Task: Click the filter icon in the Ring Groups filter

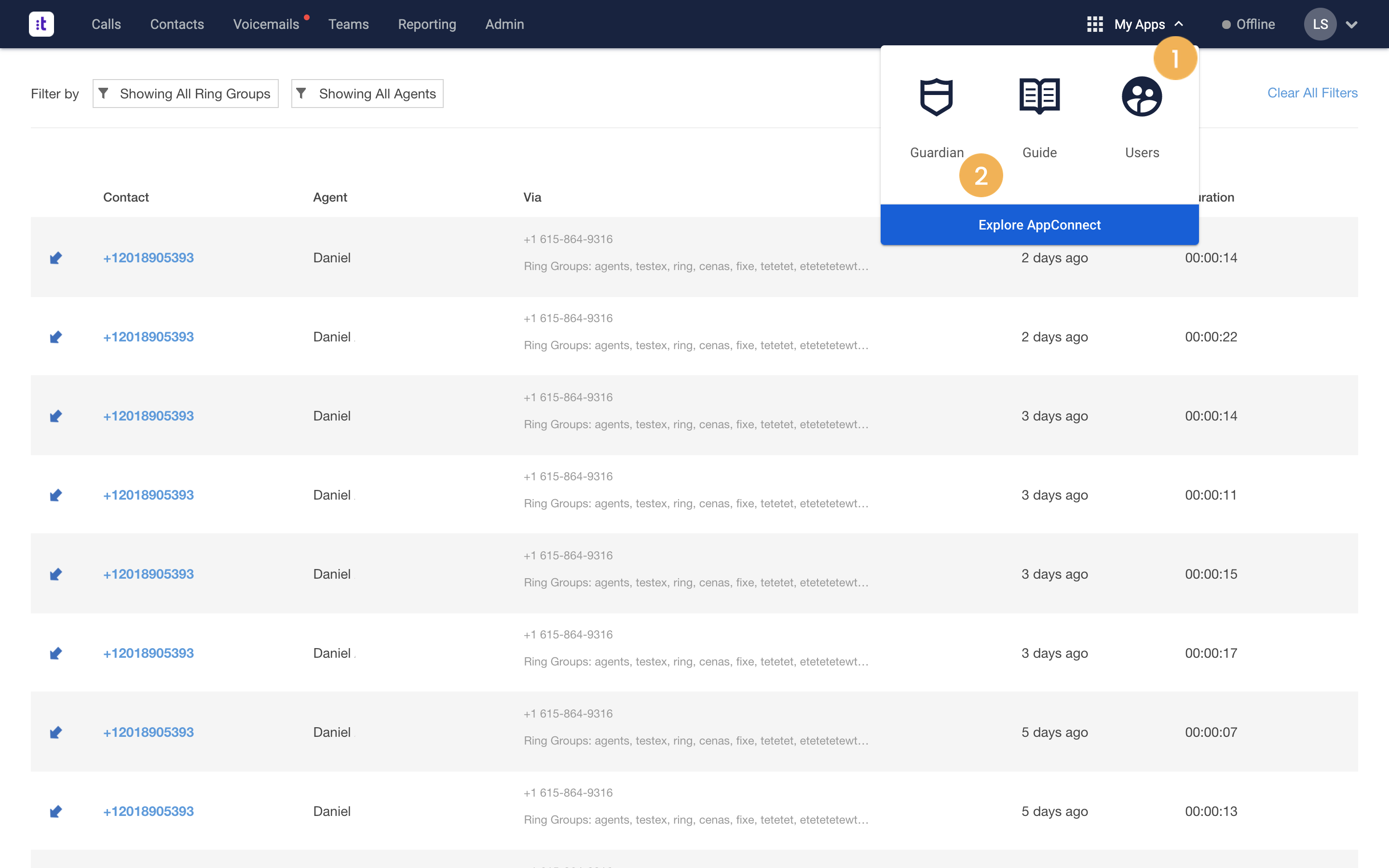Action: point(104,93)
